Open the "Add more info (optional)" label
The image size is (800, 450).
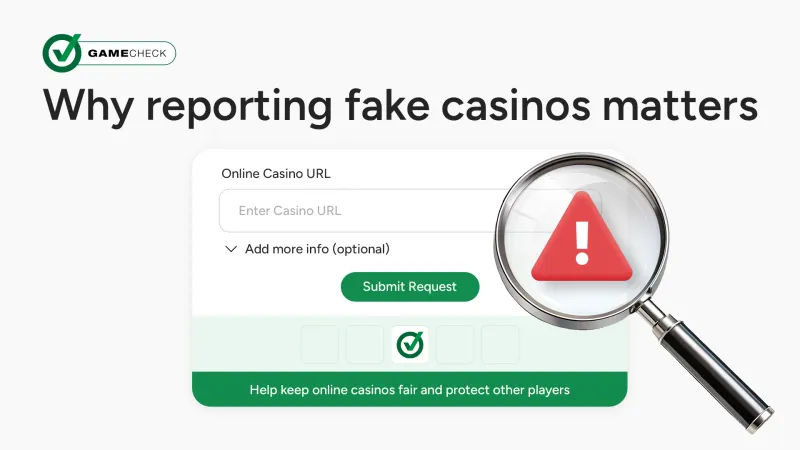[317, 249]
